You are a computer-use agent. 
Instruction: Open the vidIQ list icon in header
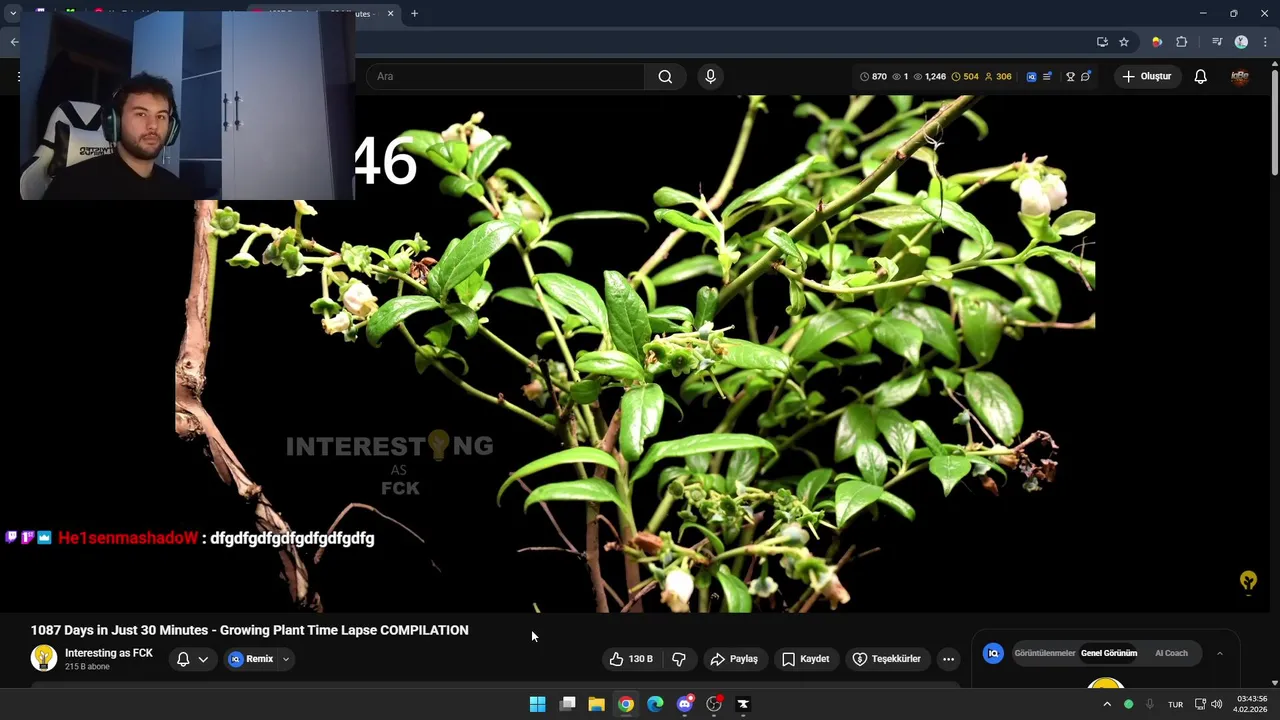pos(1047,77)
